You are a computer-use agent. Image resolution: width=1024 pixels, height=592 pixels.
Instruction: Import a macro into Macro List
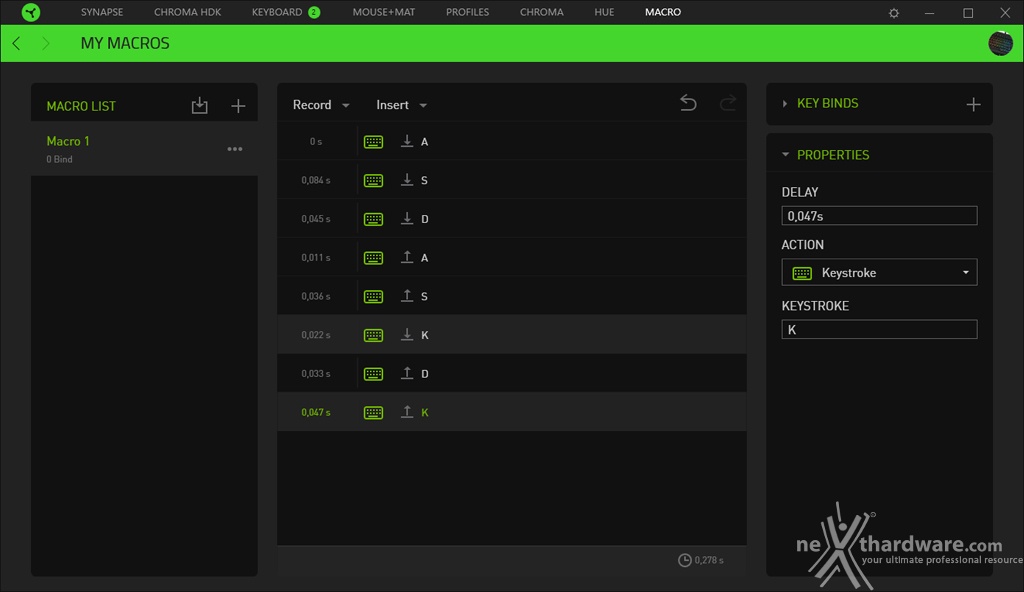[x=199, y=105]
